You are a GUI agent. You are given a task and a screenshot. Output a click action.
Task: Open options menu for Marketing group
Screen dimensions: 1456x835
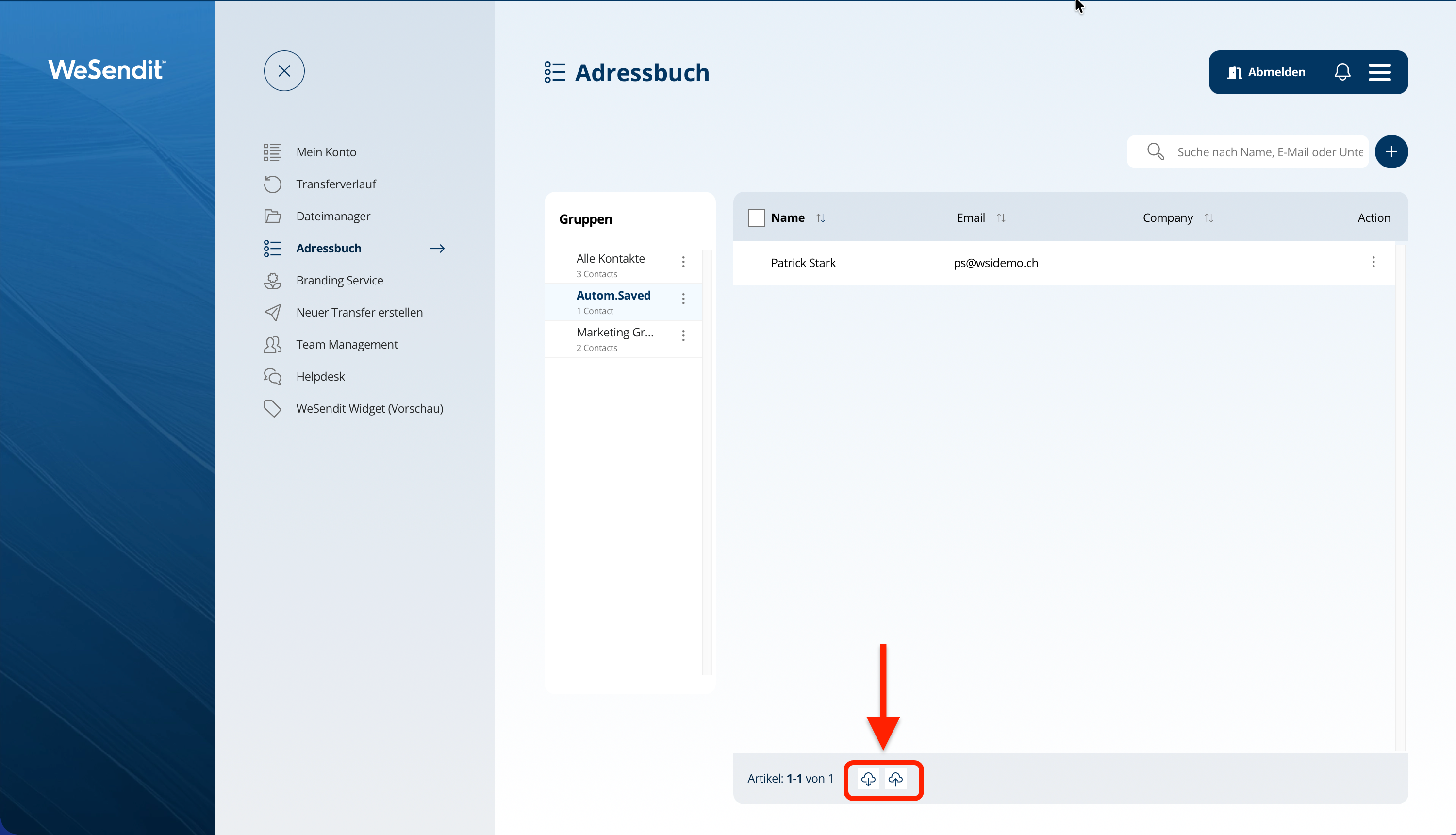click(683, 336)
